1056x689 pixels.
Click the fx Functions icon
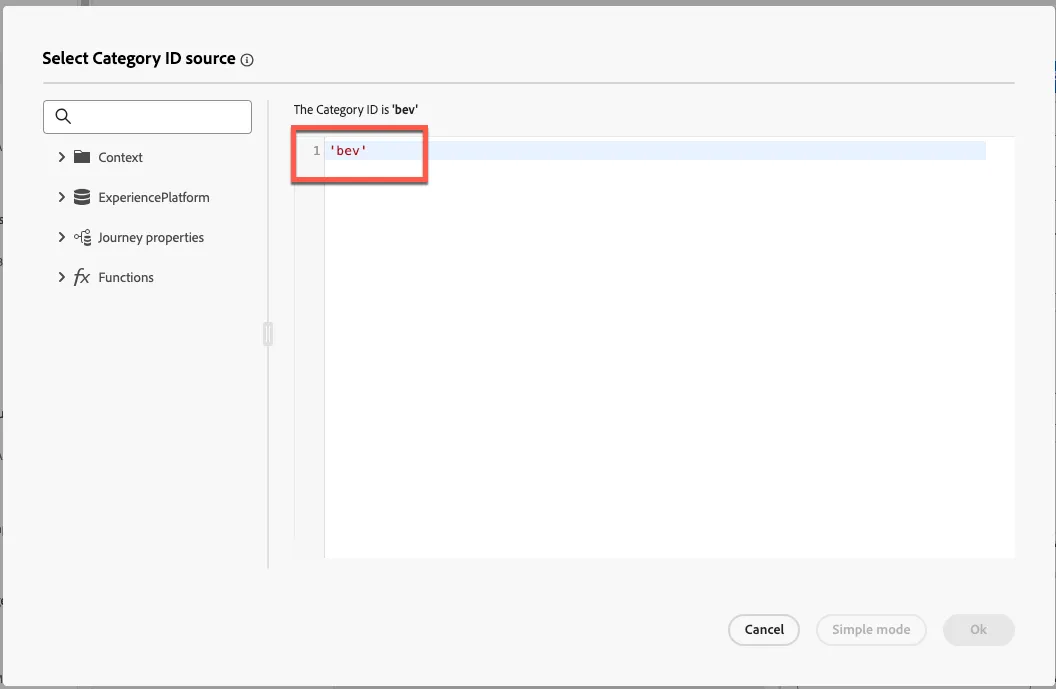[x=81, y=277]
